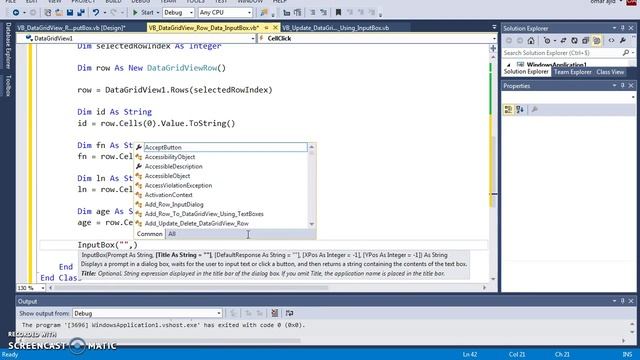Click the Solution Explorer bottom tab
Viewport: 640px width, 360px height.
click(x=526, y=71)
